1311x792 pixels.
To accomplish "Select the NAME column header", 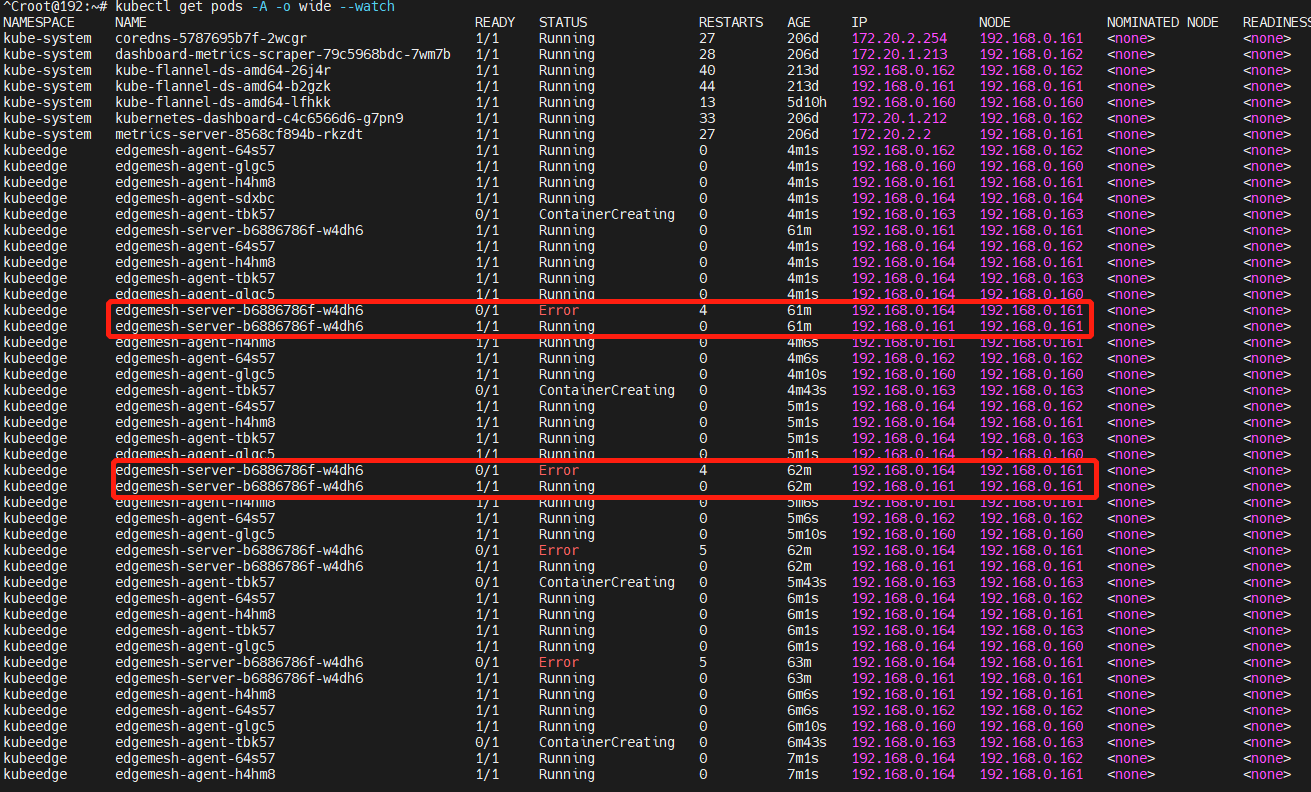I will click(131, 22).
